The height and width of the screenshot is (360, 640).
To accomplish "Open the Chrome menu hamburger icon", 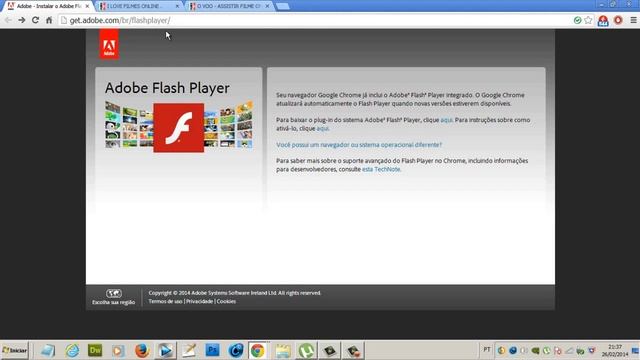I will pos(633,20).
